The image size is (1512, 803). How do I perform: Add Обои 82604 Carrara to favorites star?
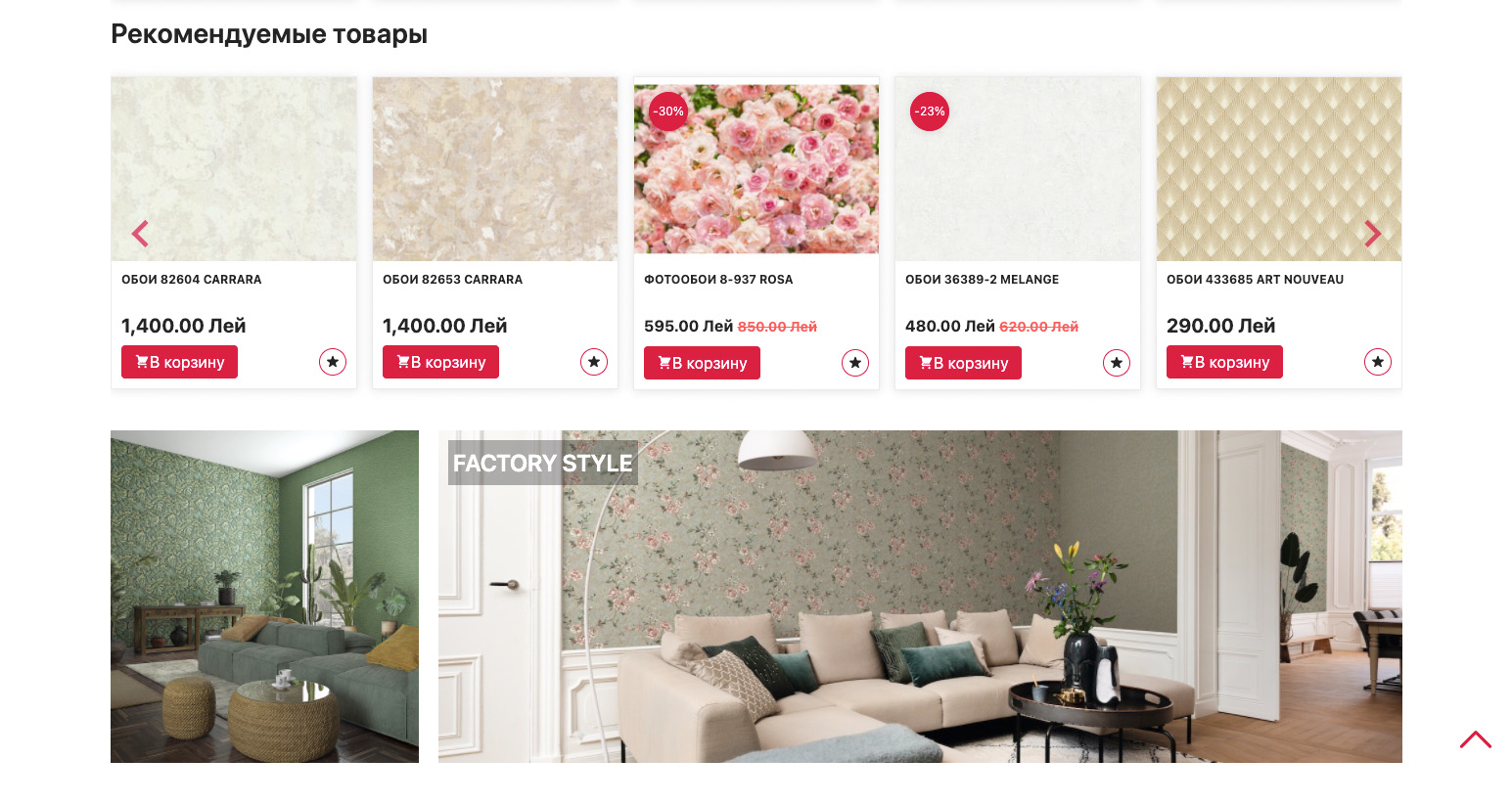[333, 362]
